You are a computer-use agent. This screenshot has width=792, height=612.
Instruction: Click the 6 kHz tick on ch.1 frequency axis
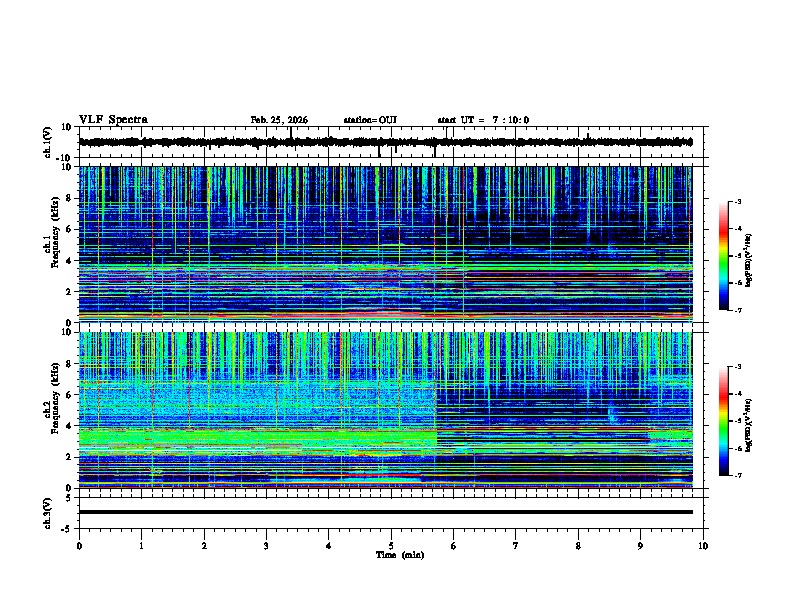[x=69, y=229]
